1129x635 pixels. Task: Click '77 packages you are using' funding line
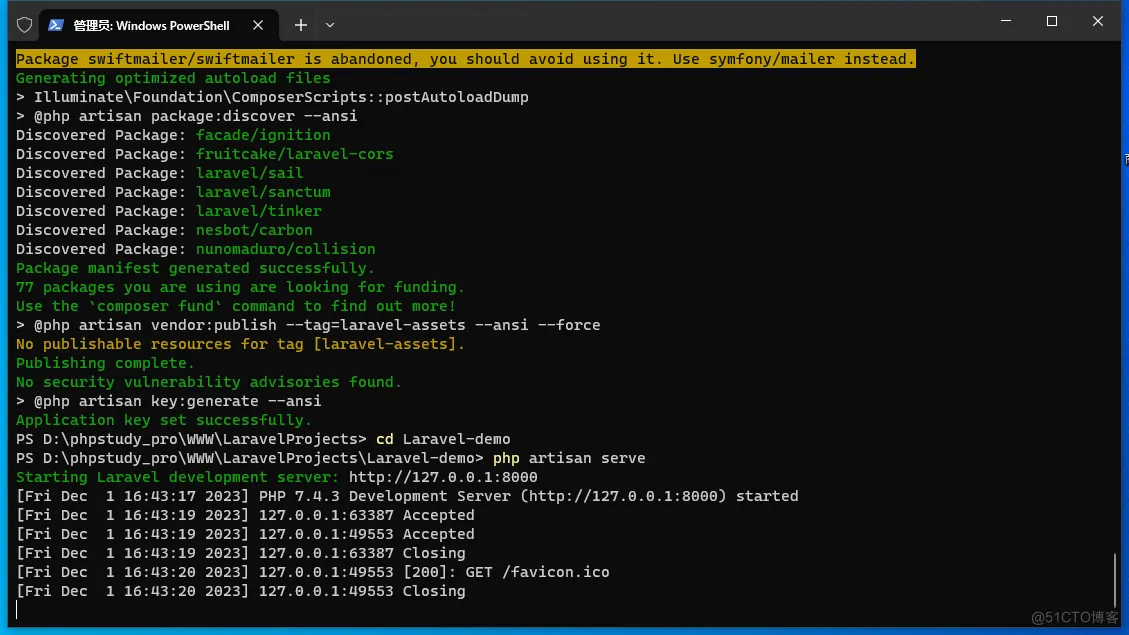240,287
